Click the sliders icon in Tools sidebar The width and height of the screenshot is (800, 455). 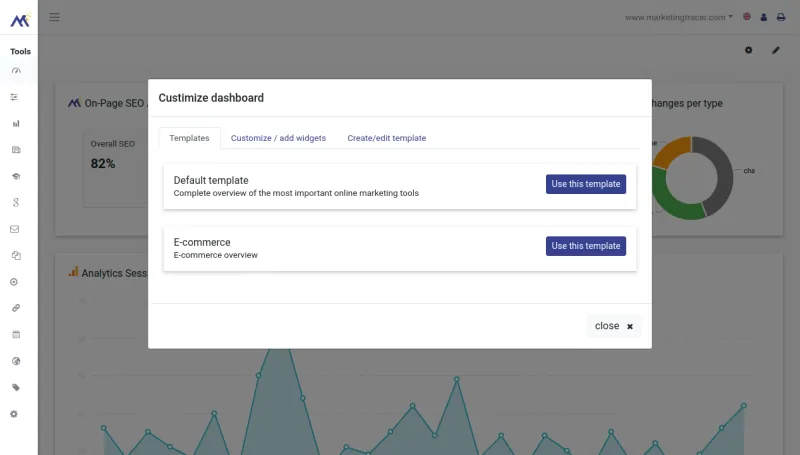(14, 97)
